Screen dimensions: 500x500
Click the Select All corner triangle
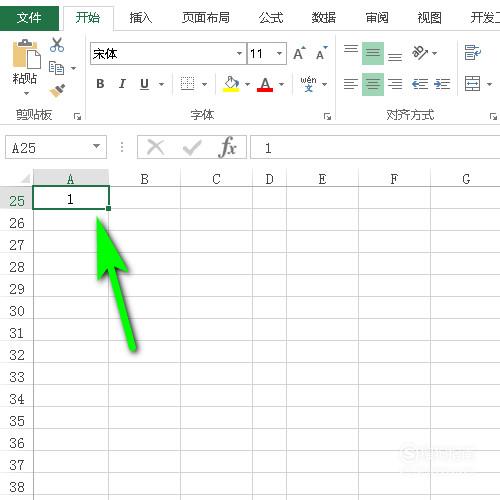[x=26, y=179]
